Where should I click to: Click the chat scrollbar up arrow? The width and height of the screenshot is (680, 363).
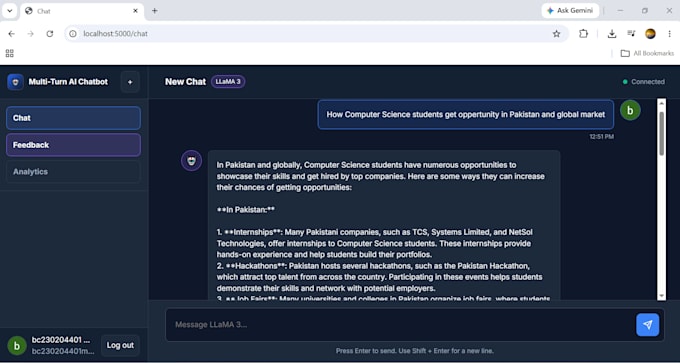click(661, 103)
